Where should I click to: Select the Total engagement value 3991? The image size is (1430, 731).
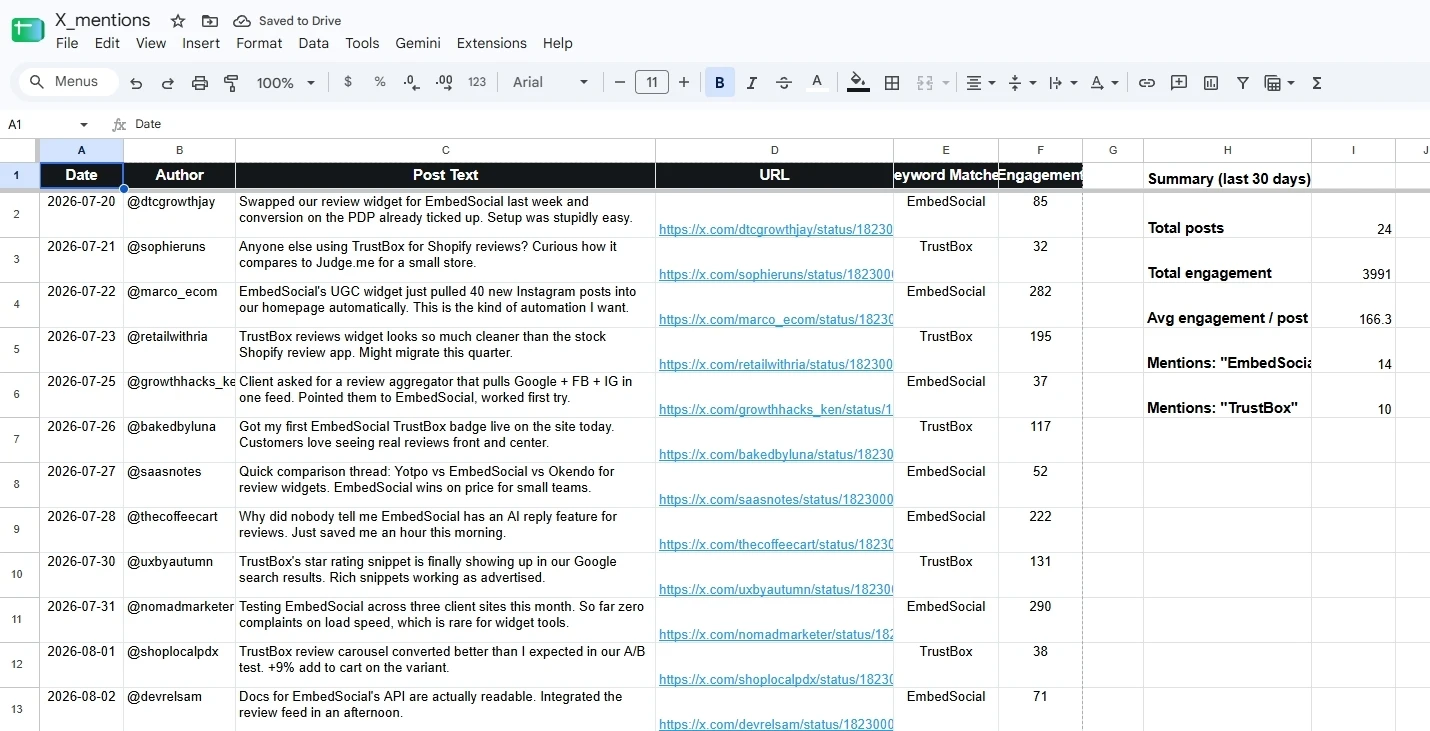pyautogui.click(x=1354, y=260)
